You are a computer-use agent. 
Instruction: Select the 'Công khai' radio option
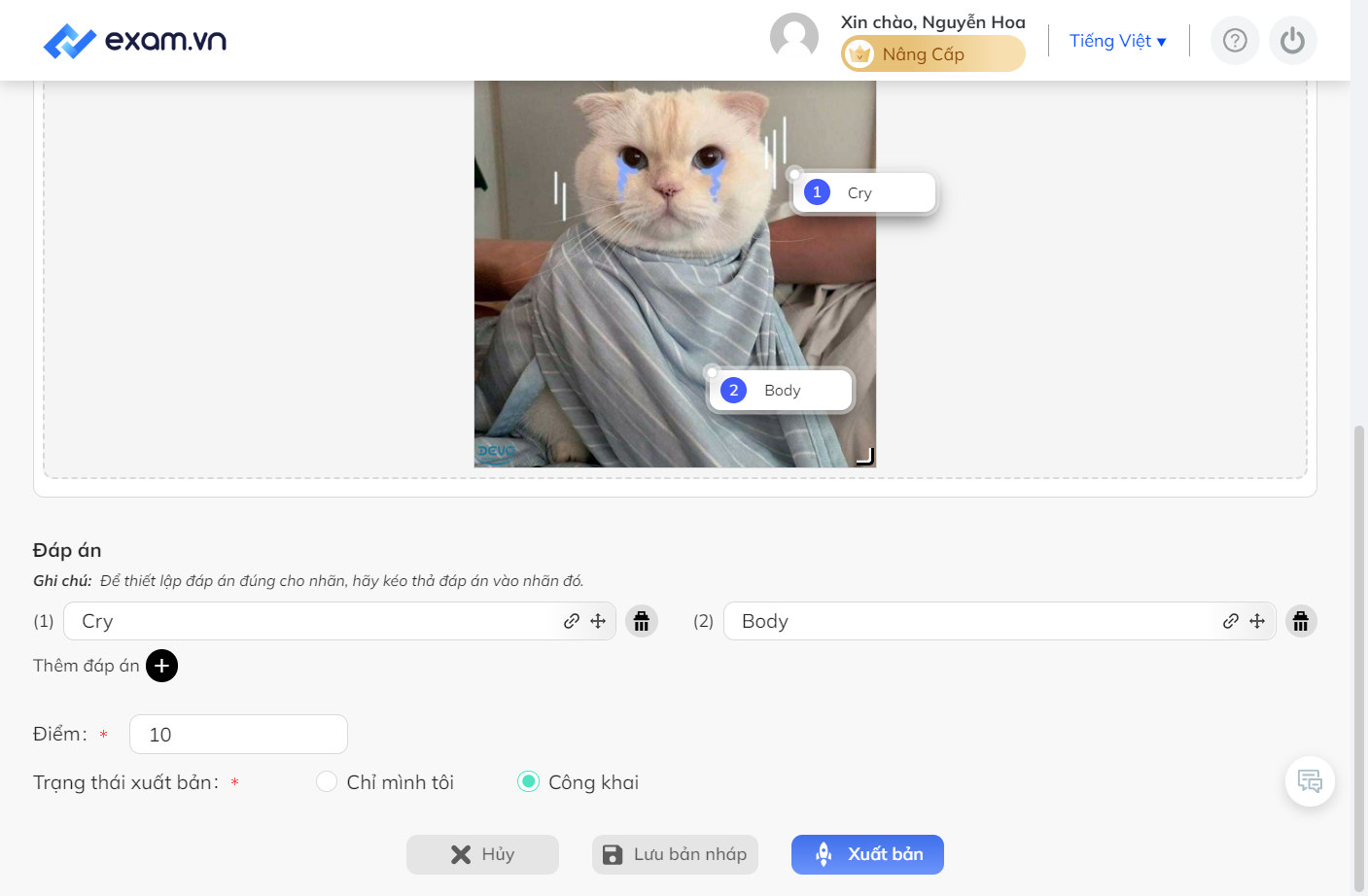coord(528,781)
